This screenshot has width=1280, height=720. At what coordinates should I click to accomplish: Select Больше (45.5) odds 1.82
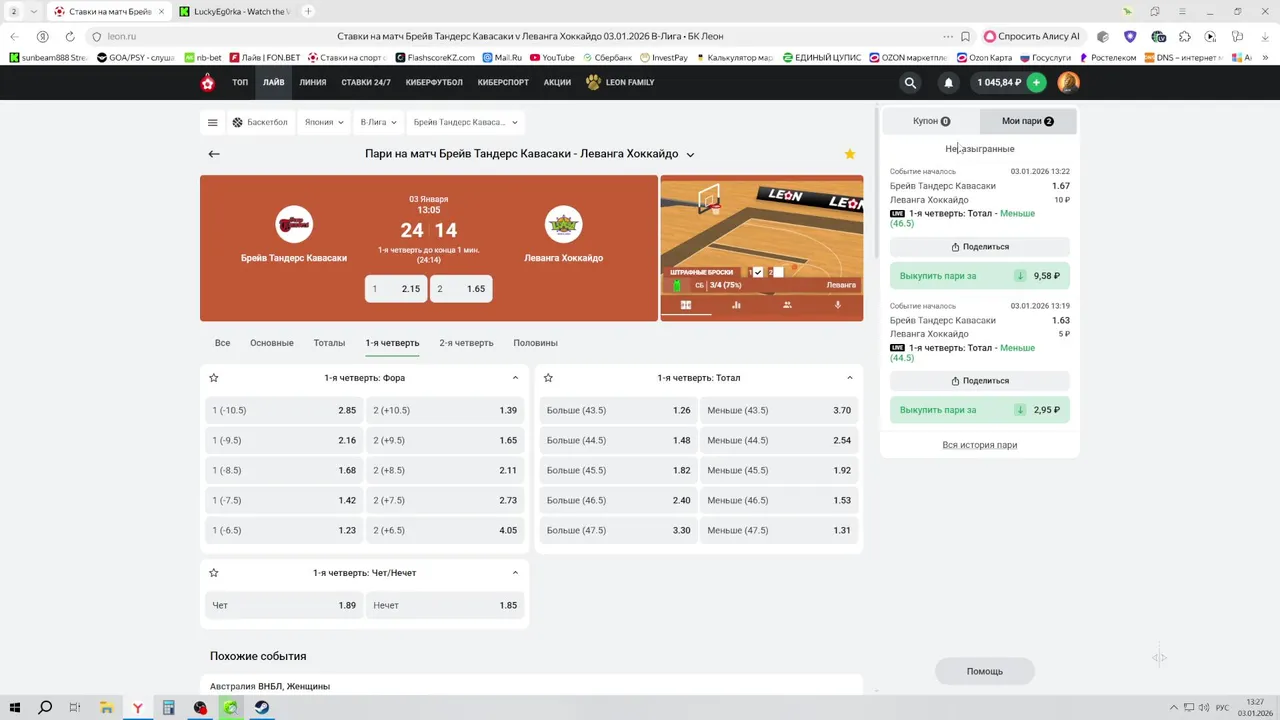coord(618,470)
